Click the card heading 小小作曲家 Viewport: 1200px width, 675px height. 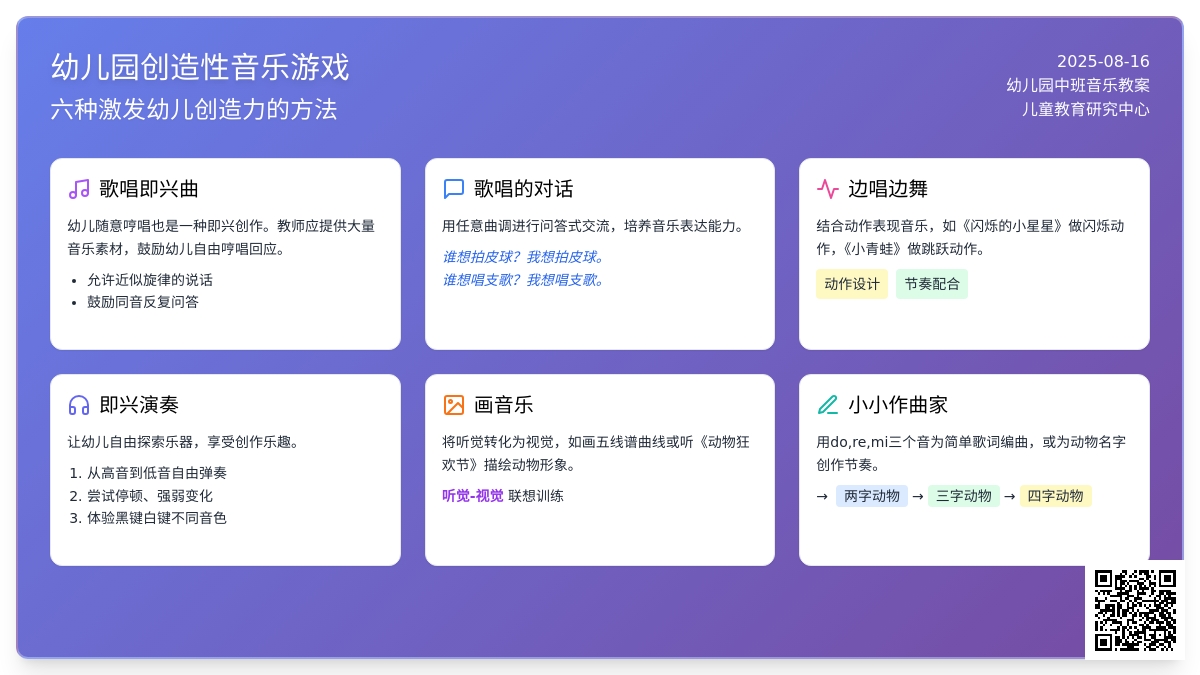click(x=898, y=405)
